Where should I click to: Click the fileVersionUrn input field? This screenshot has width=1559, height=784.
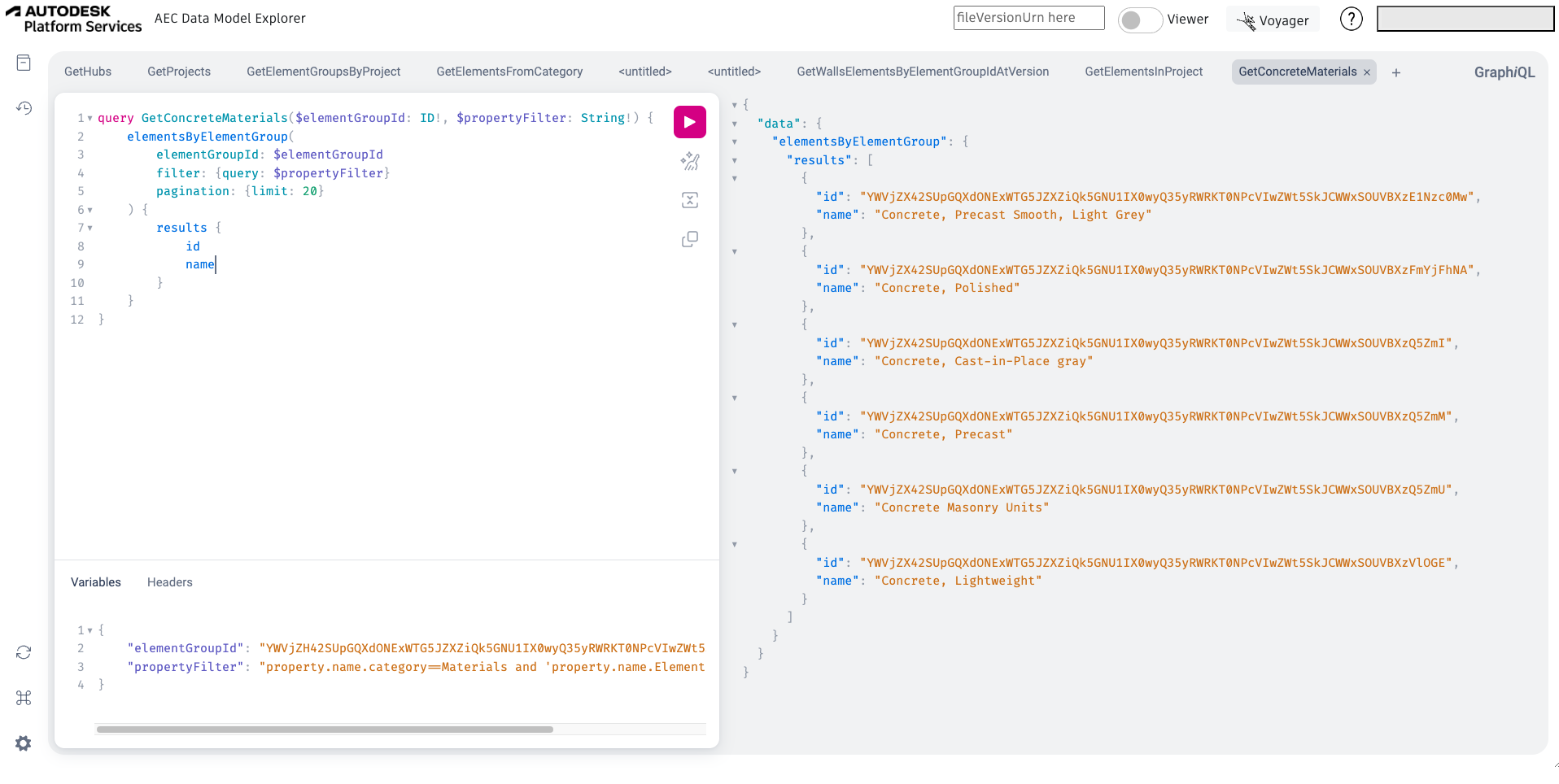pyautogui.click(x=1028, y=18)
